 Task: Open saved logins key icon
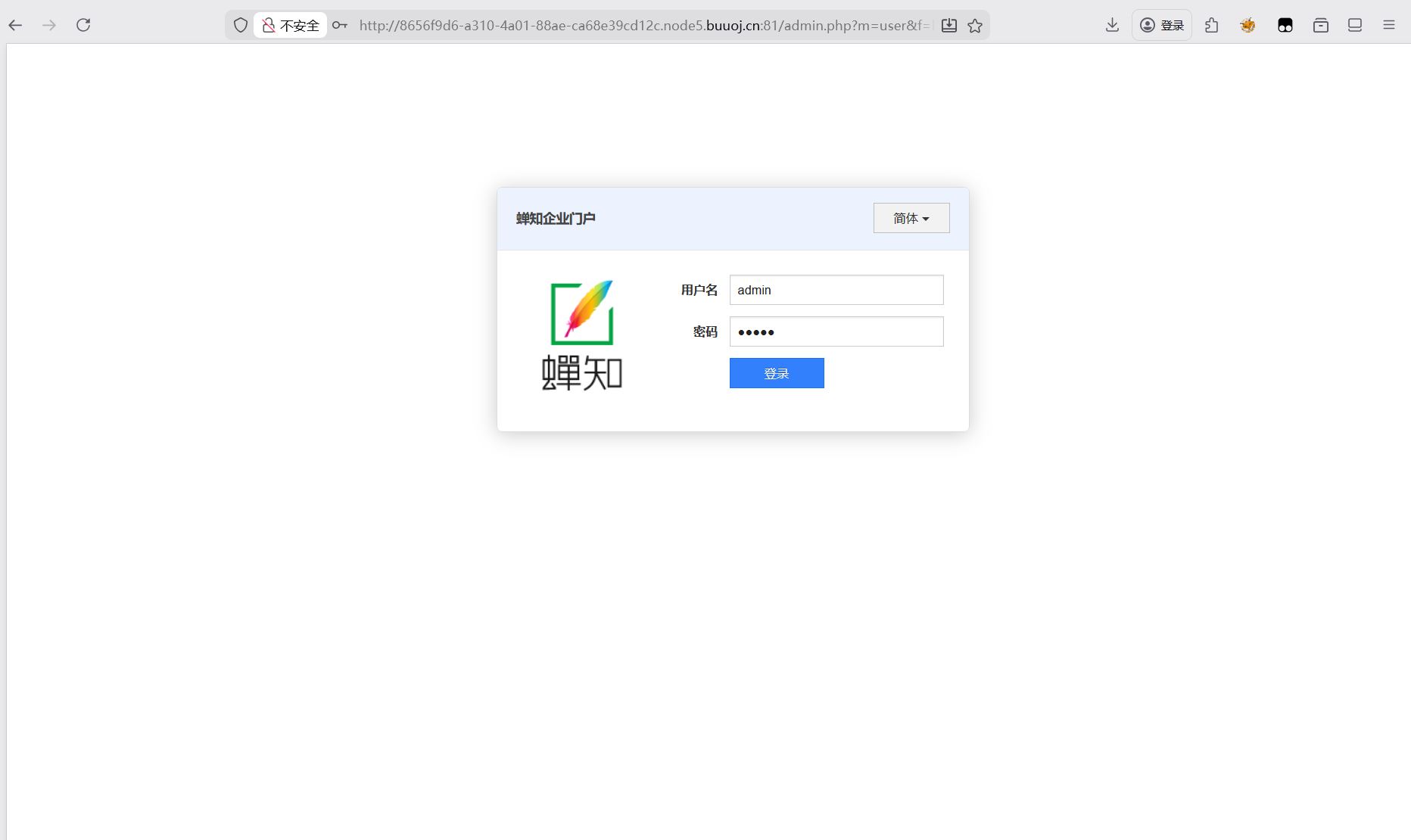coord(340,25)
